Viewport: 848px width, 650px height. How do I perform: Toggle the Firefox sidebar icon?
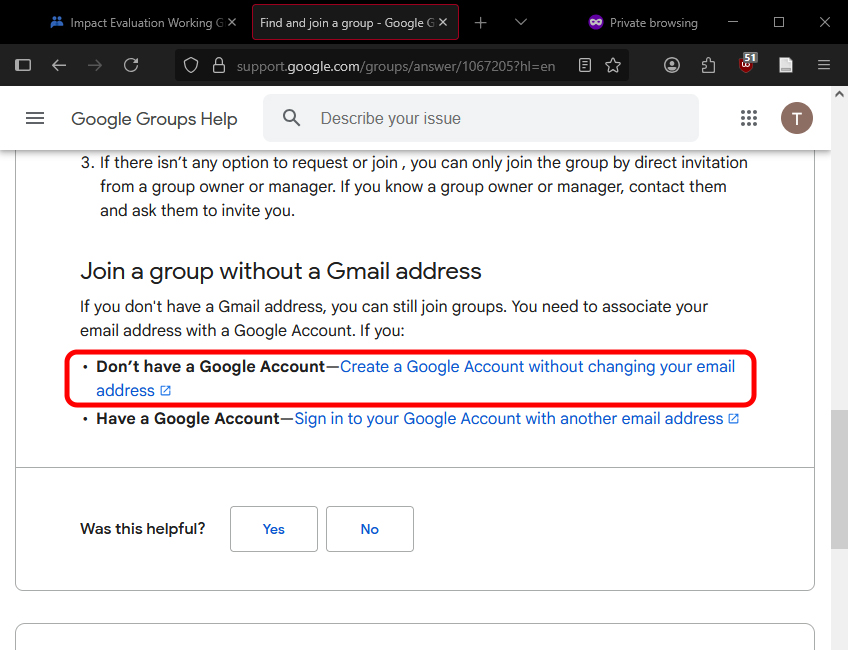23,65
